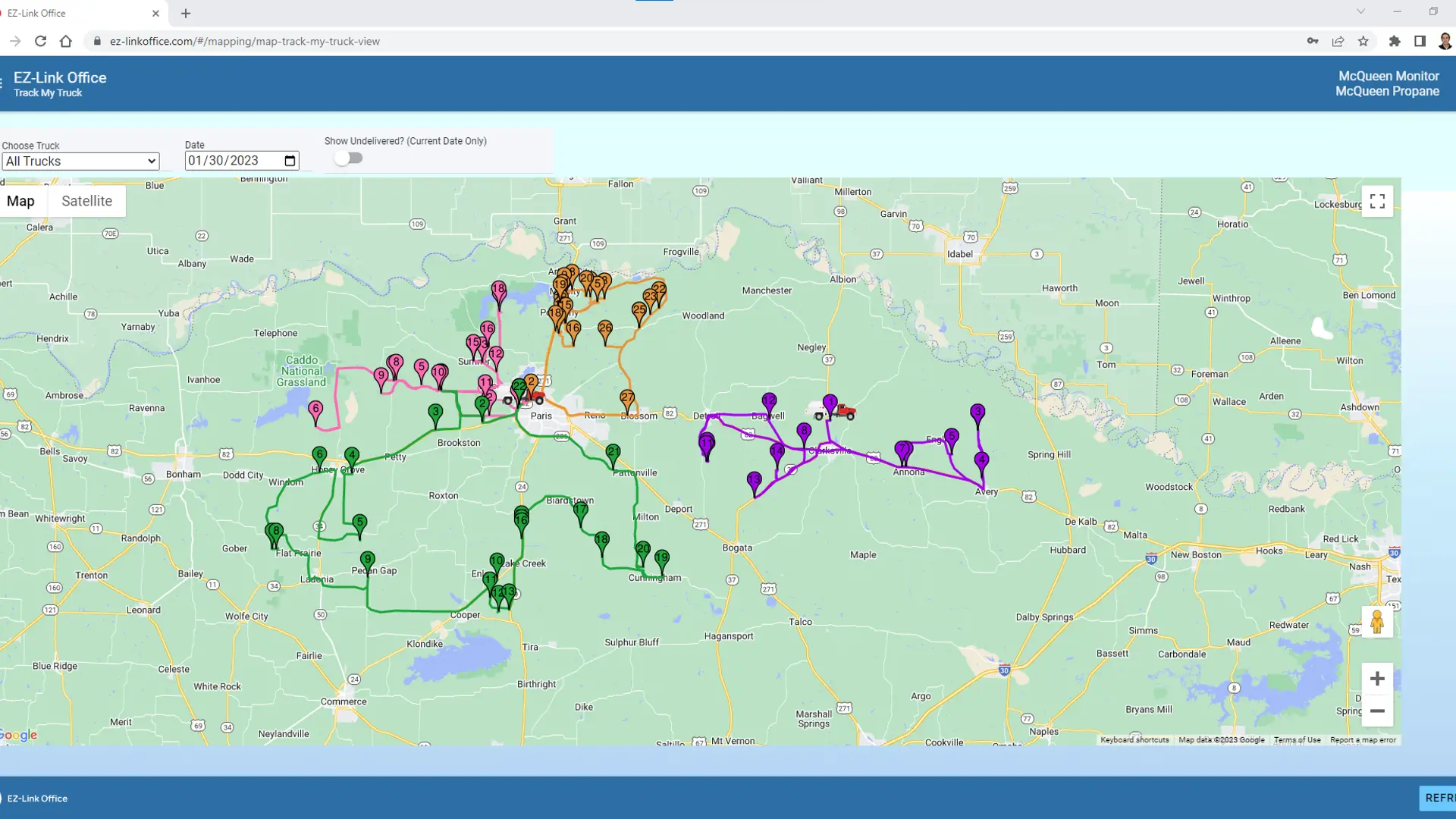Select pink marker 6 in Caddo National Grassland
1456x819 pixels.
[x=315, y=409]
